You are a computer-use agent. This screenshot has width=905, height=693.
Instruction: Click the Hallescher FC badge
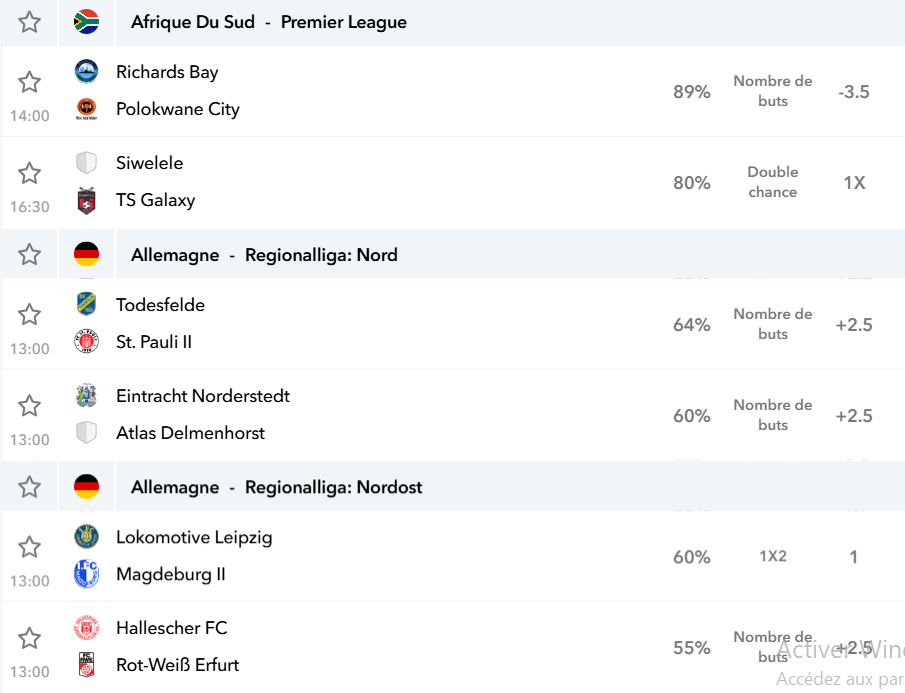click(87, 628)
